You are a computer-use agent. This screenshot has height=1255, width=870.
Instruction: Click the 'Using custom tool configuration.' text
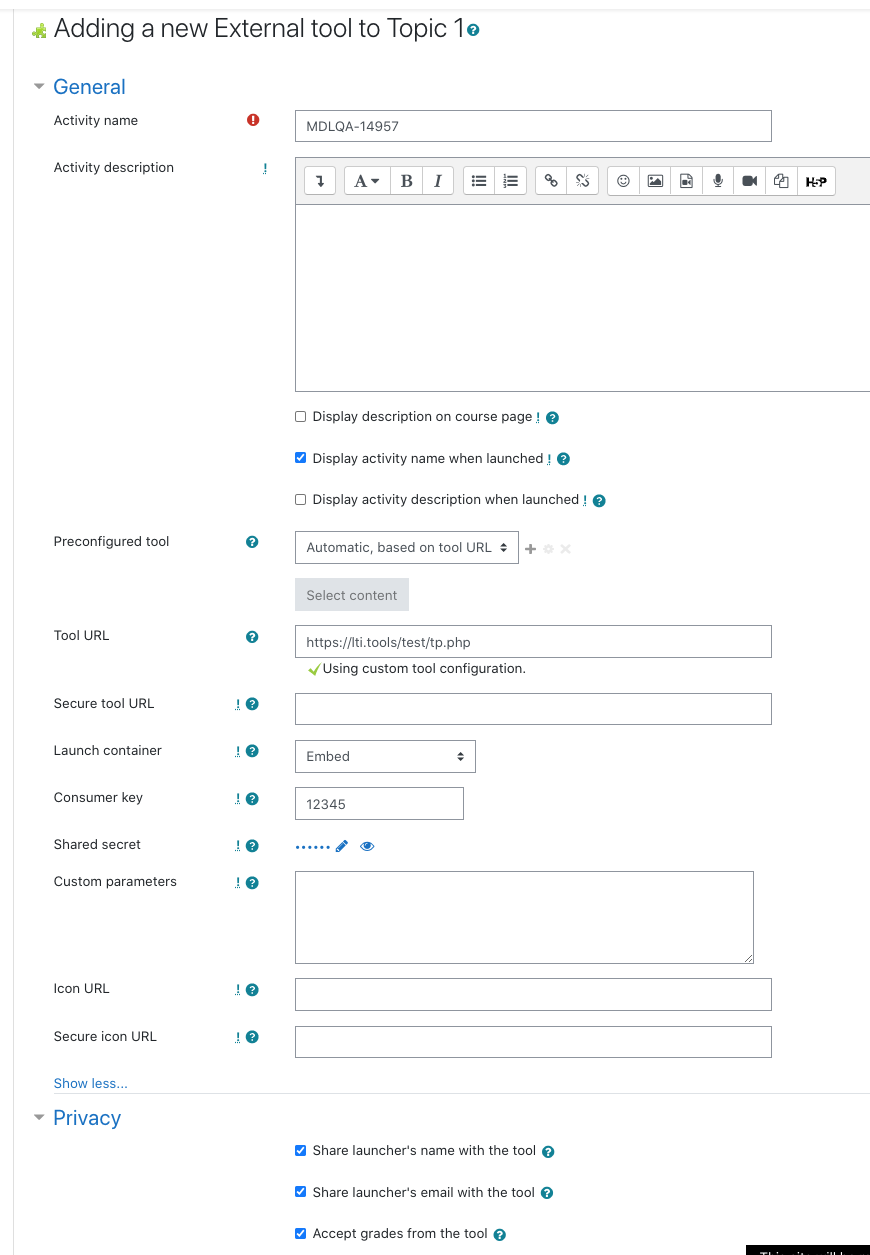424,669
